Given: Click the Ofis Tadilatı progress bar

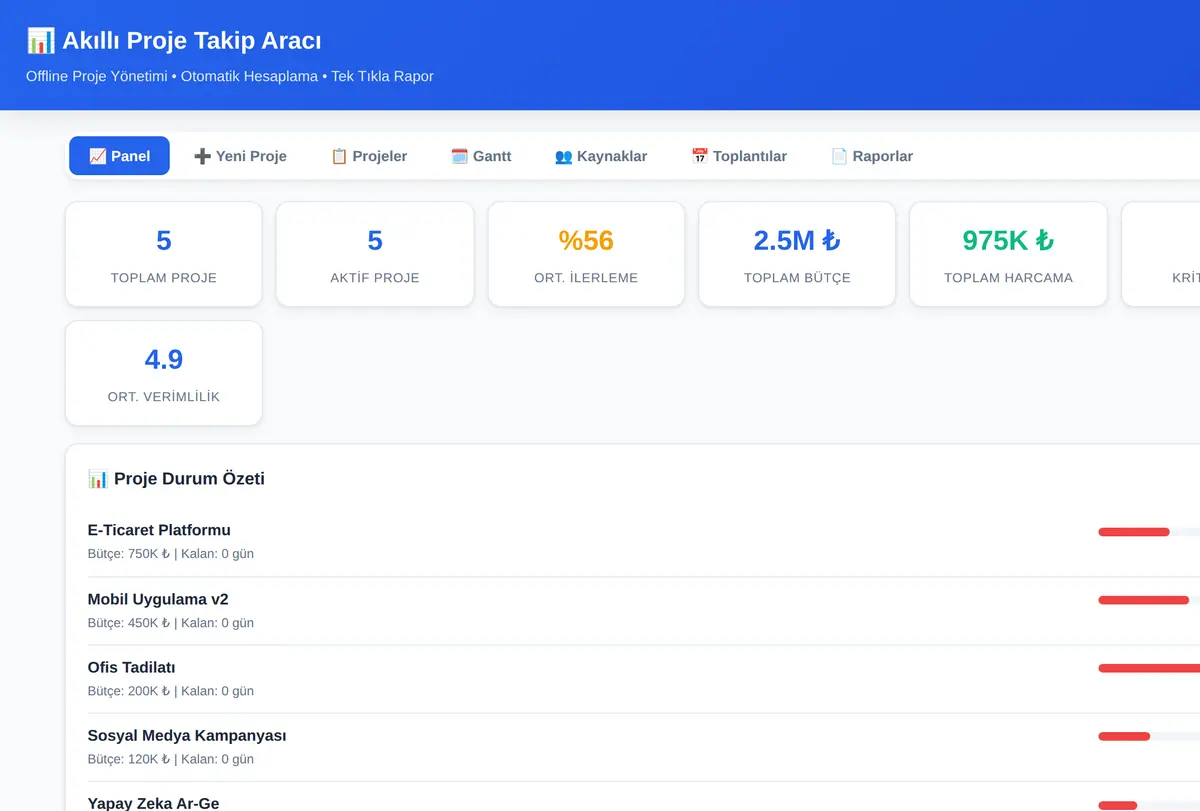Looking at the screenshot, I should [x=1149, y=668].
